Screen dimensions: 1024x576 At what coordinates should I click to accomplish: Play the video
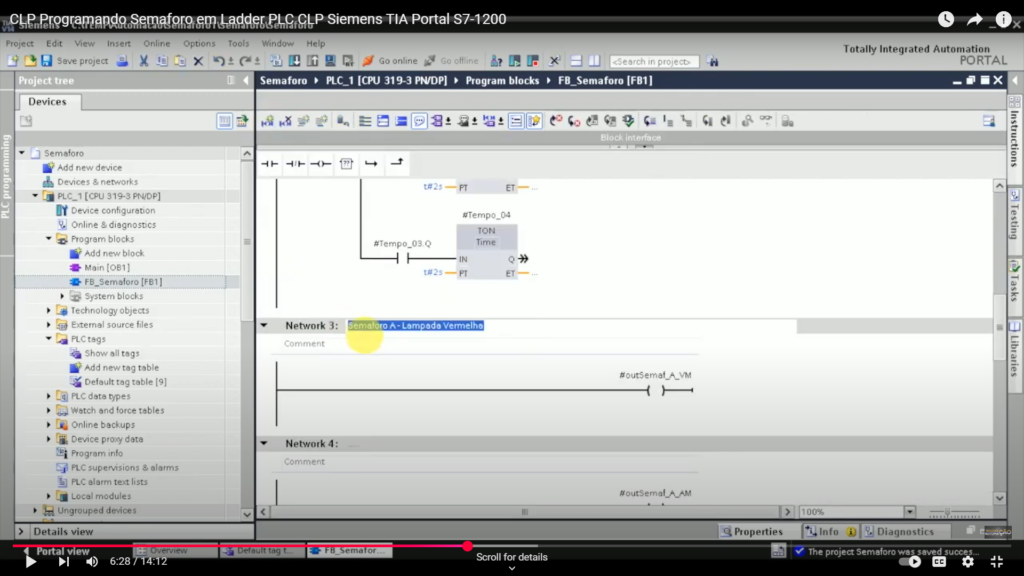30,562
